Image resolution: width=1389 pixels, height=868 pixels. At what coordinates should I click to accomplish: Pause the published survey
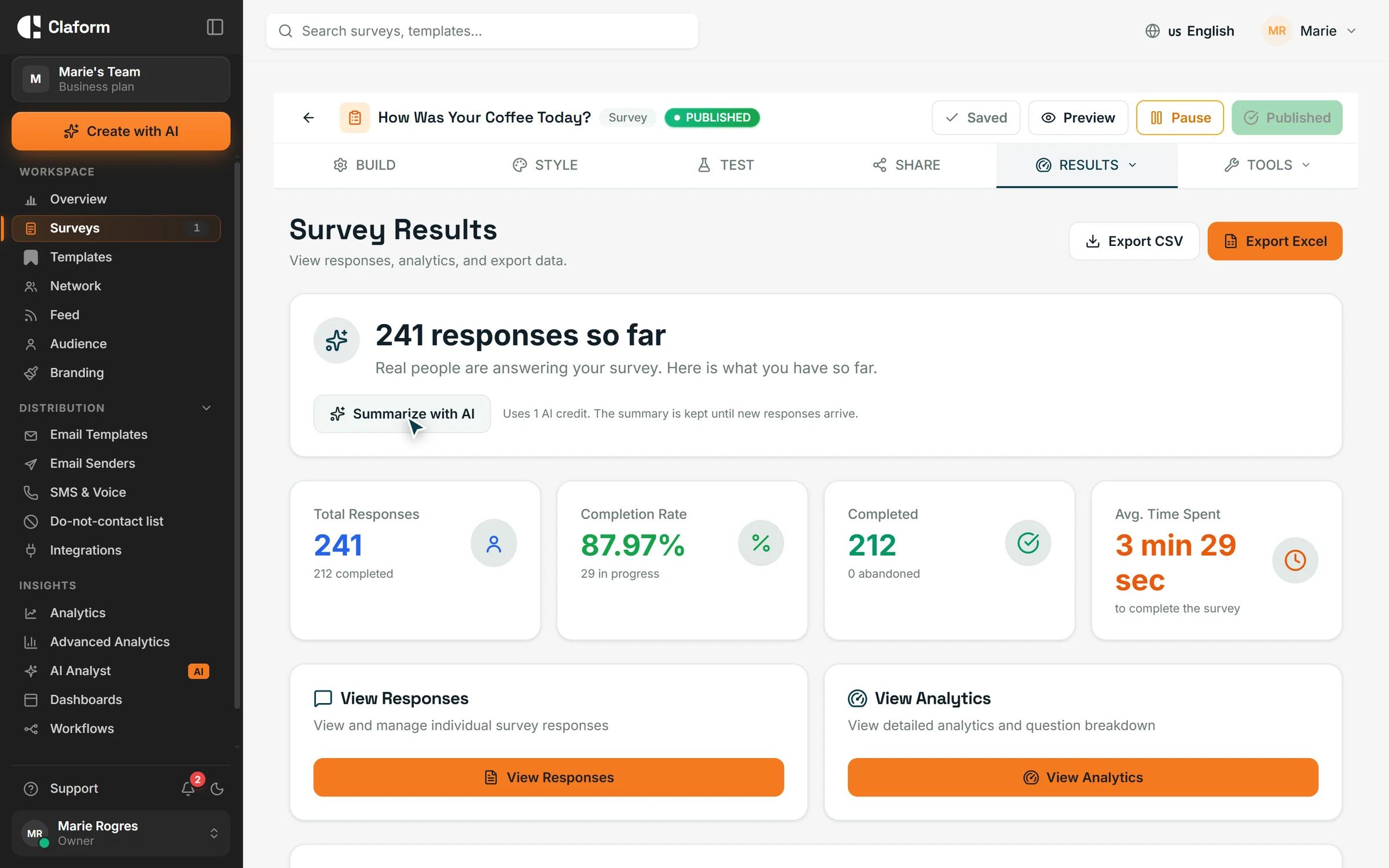point(1179,117)
